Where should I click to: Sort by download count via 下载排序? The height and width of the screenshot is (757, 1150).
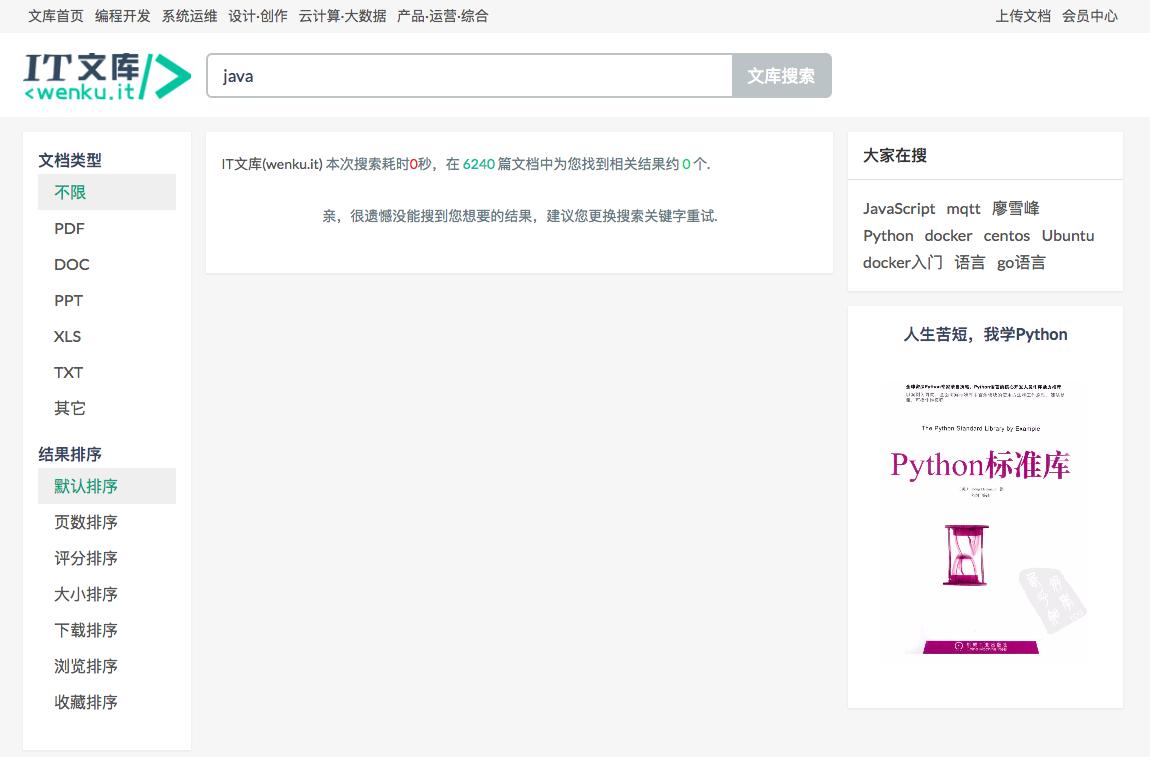coord(84,630)
